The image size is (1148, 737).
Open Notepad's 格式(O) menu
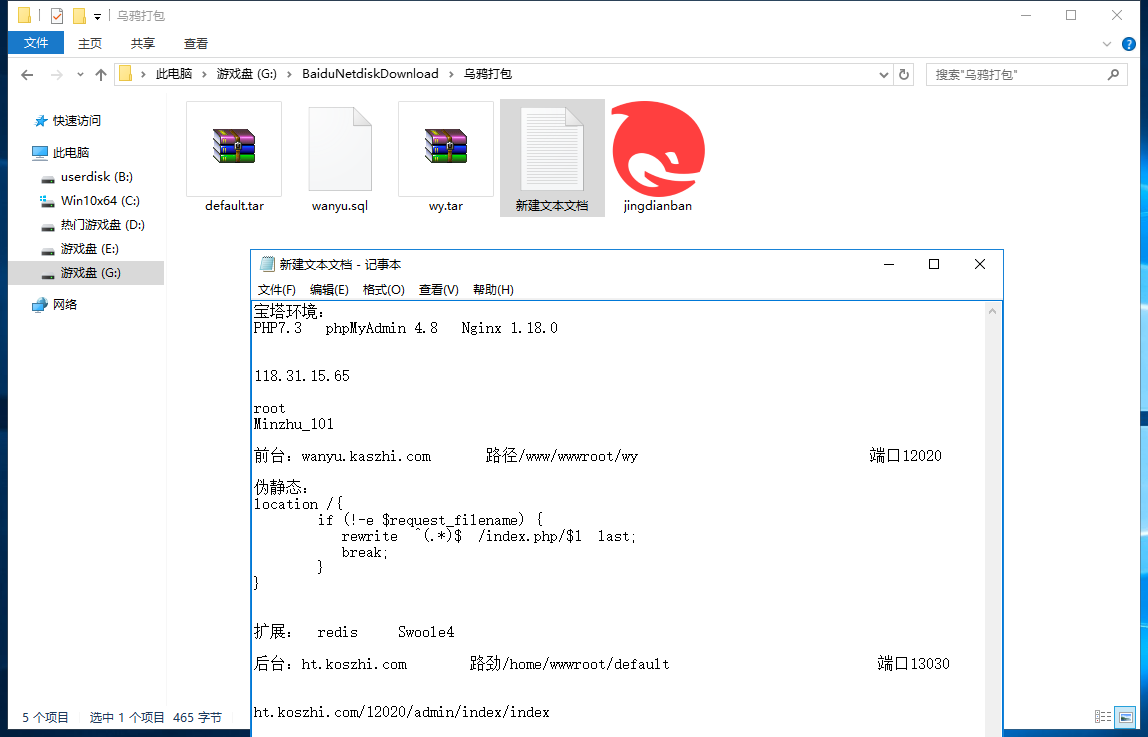(383, 289)
